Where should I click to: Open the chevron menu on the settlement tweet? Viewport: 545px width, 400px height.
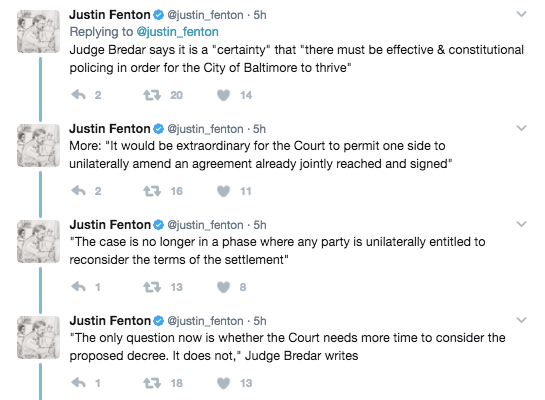(x=521, y=224)
